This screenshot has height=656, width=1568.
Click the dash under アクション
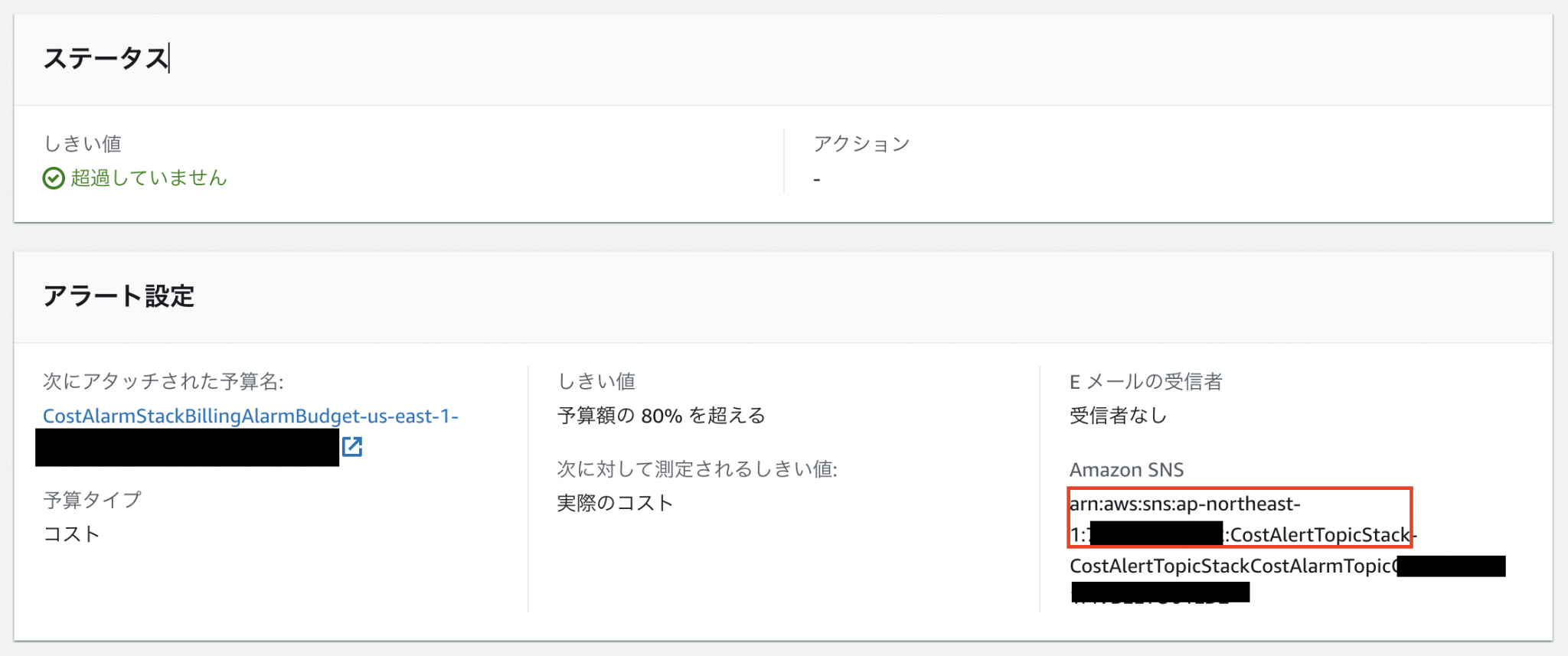click(816, 178)
